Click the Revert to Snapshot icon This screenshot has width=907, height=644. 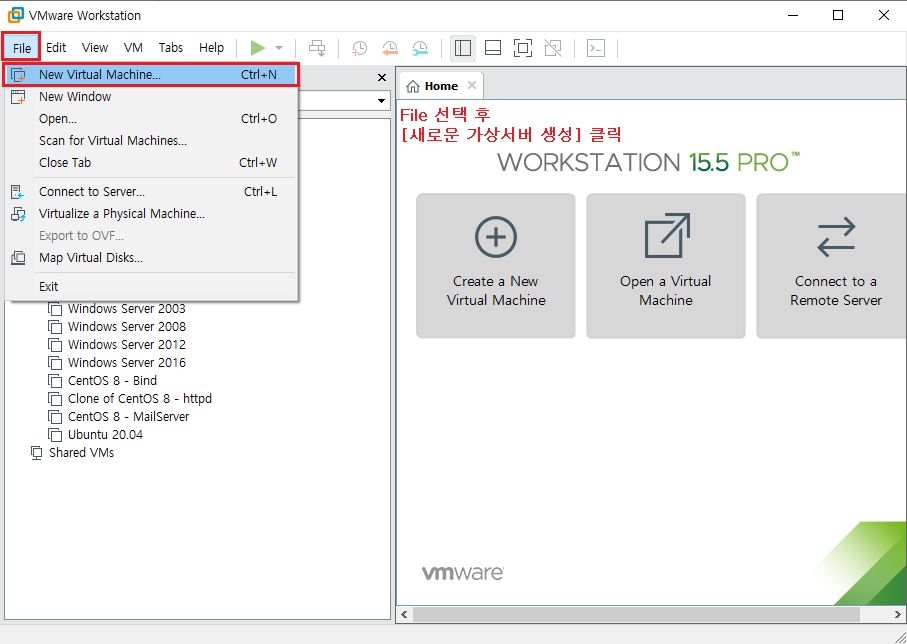click(x=390, y=48)
